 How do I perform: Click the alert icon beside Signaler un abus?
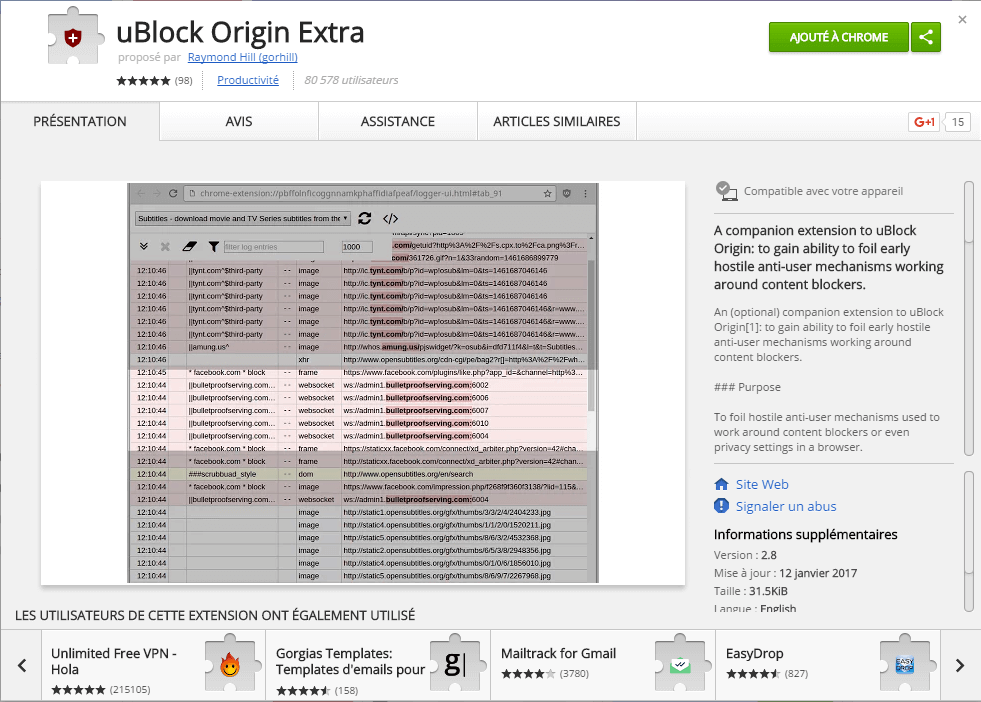[x=721, y=506]
